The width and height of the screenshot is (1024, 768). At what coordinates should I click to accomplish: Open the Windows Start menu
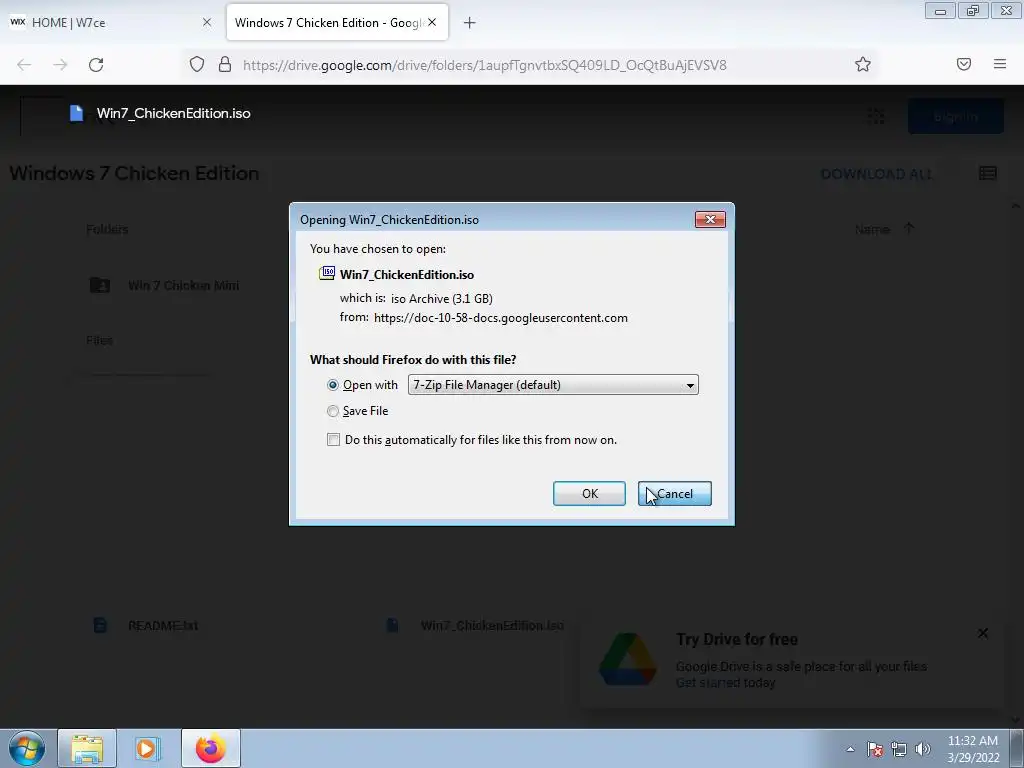(27, 748)
